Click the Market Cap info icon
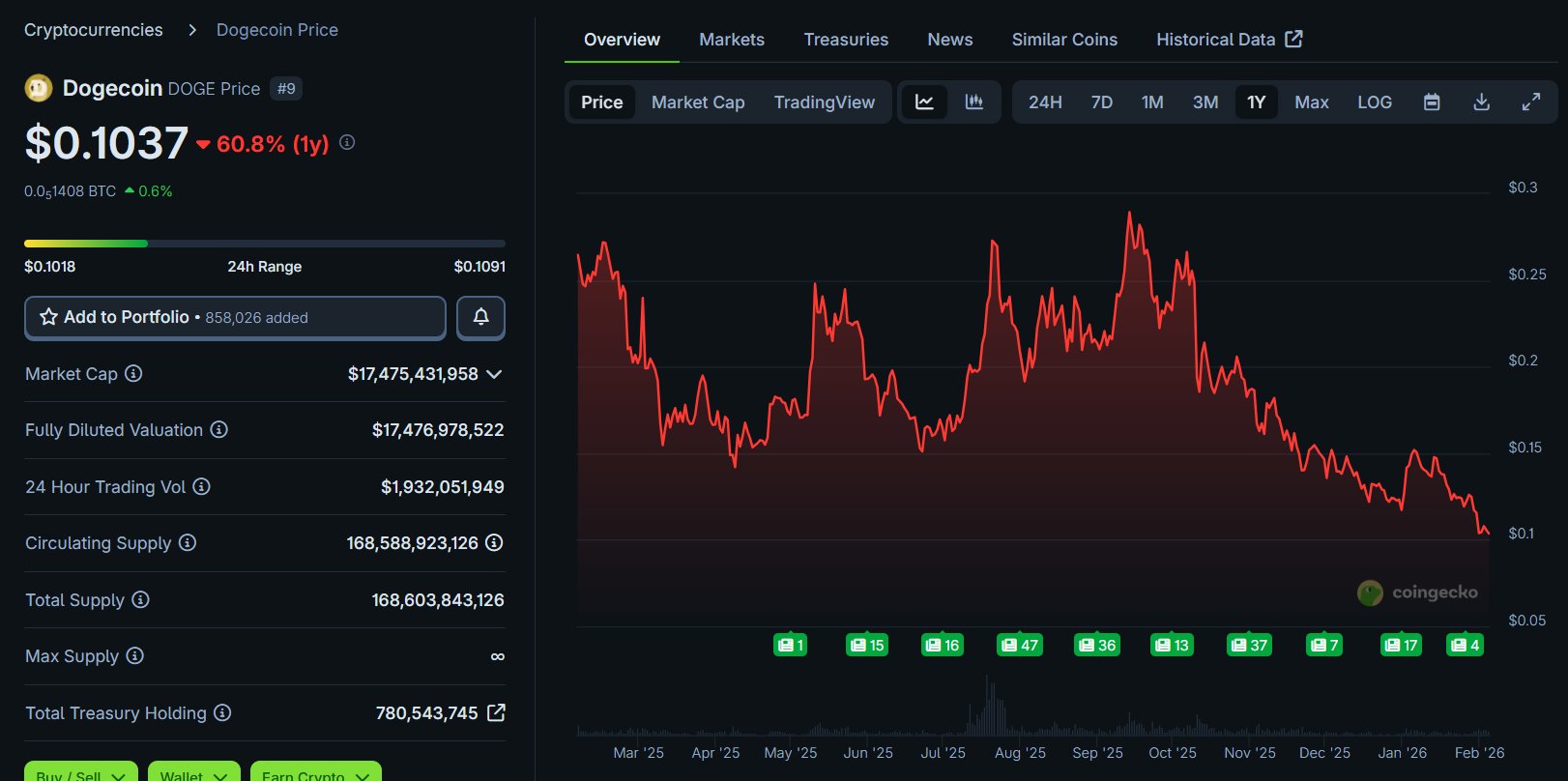Image resolution: width=1568 pixels, height=781 pixels. pos(133,373)
